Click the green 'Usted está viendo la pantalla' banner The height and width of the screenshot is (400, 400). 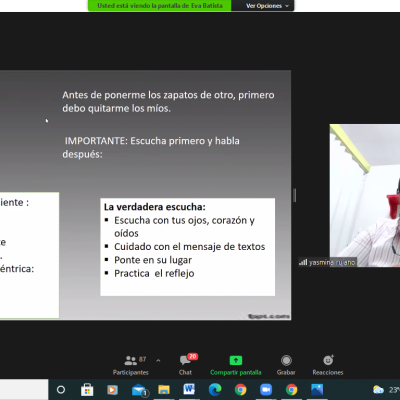point(160,6)
